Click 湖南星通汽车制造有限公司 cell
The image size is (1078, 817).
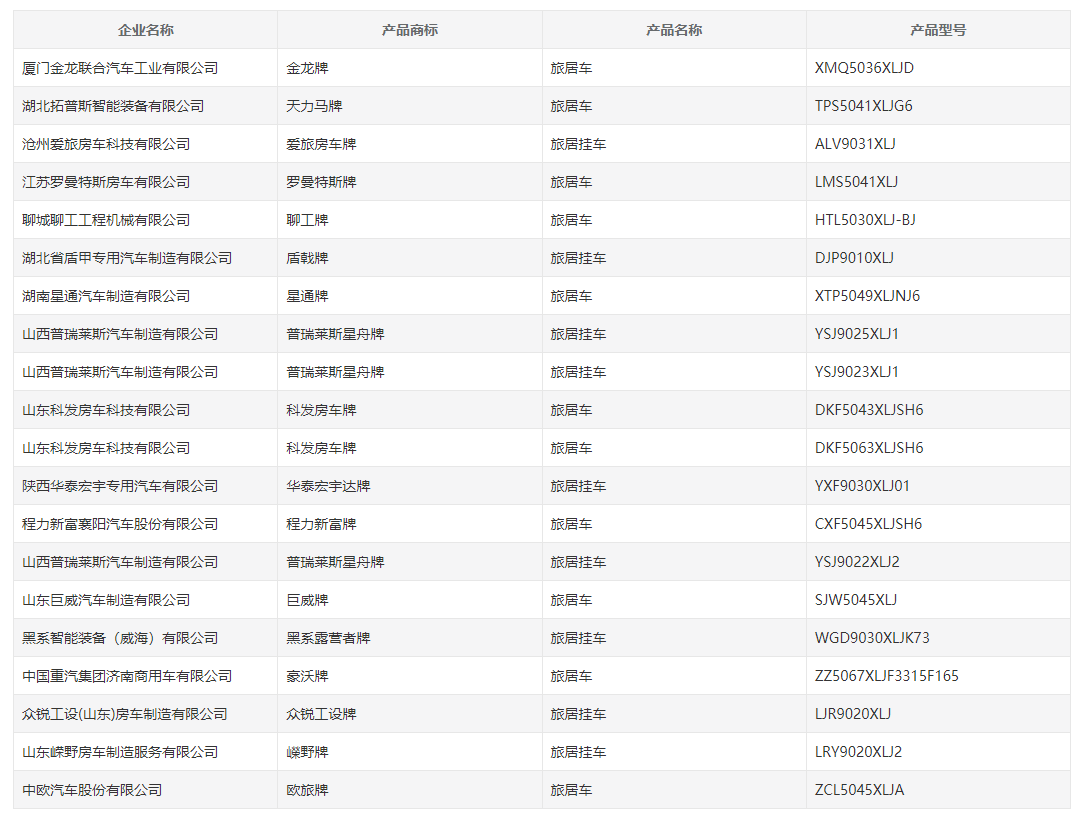tap(145, 296)
